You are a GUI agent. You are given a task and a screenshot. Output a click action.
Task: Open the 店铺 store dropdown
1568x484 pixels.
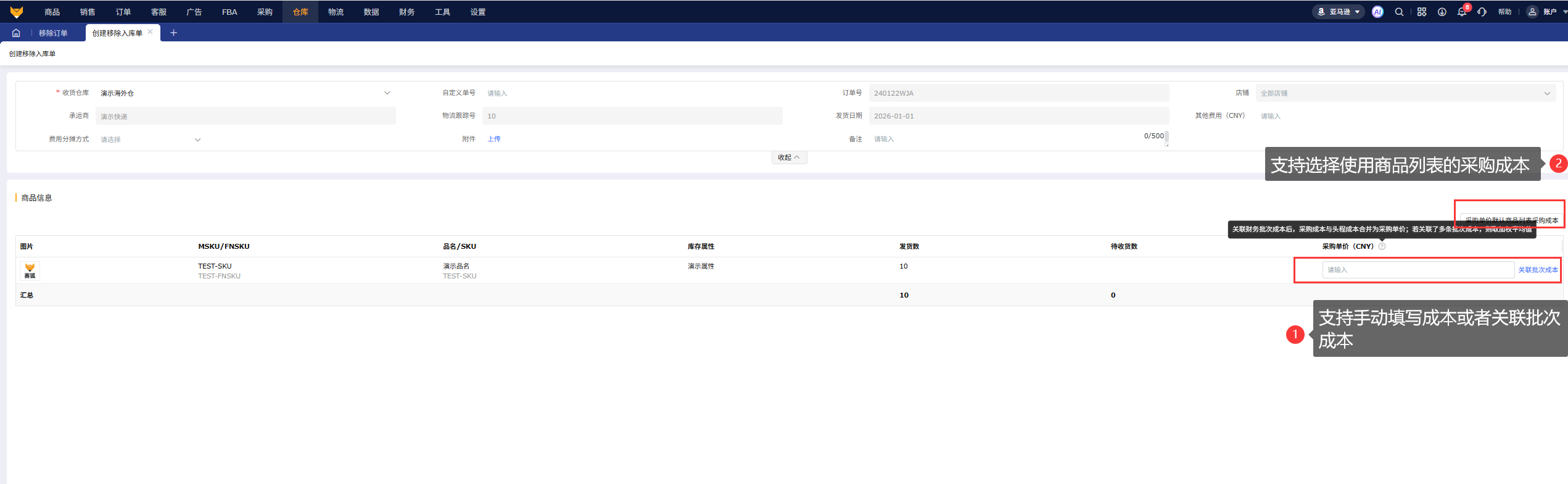click(1406, 93)
